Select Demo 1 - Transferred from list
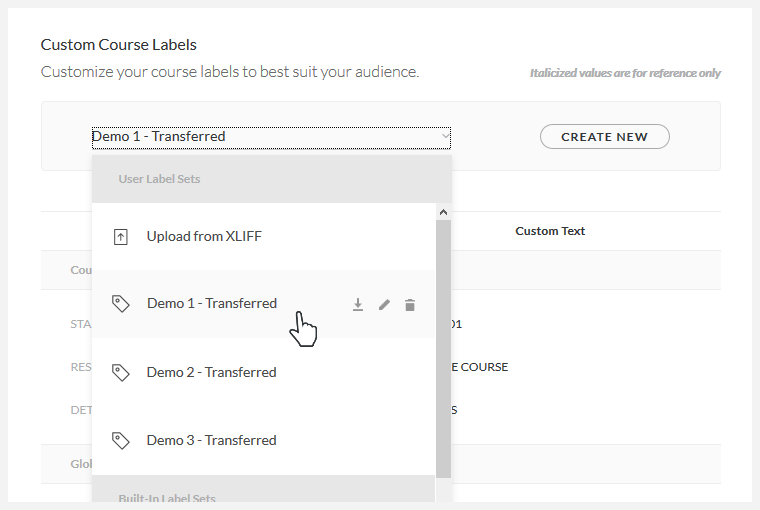Image resolution: width=760 pixels, height=510 pixels. coord(211,303)
